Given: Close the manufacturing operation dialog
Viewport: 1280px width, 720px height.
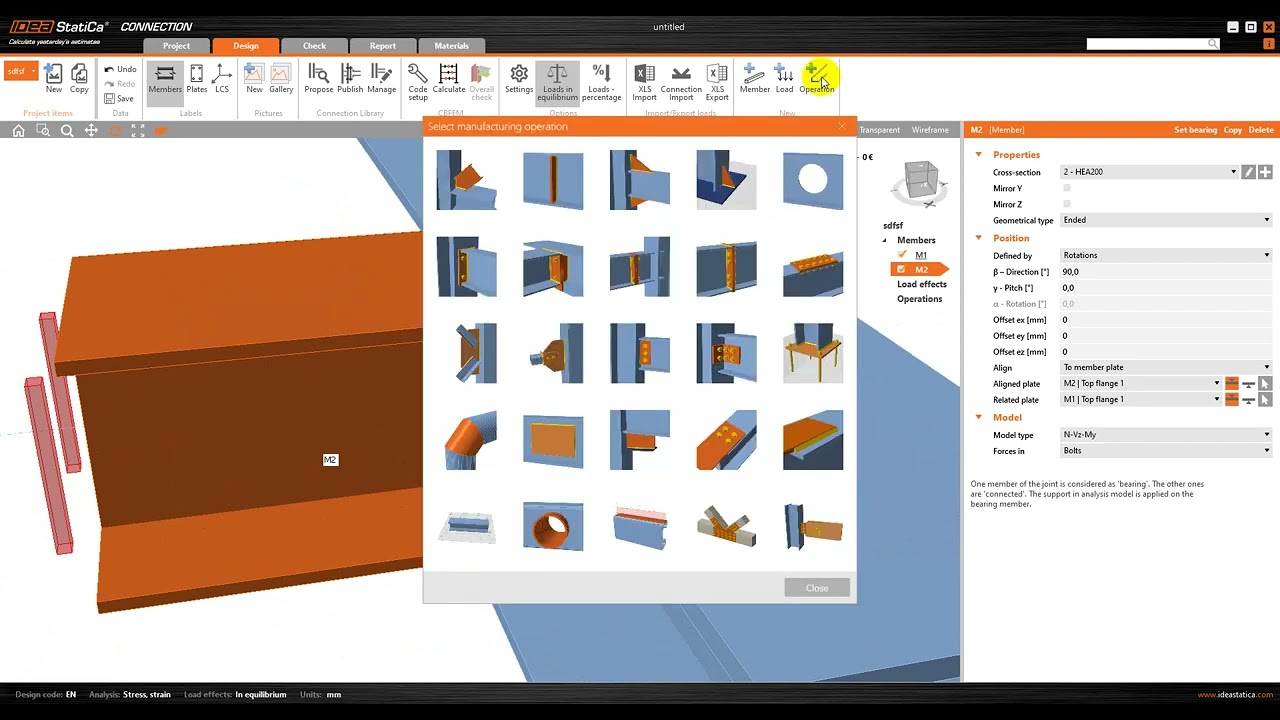Looking at the screenshot, I should pos(817,588).
